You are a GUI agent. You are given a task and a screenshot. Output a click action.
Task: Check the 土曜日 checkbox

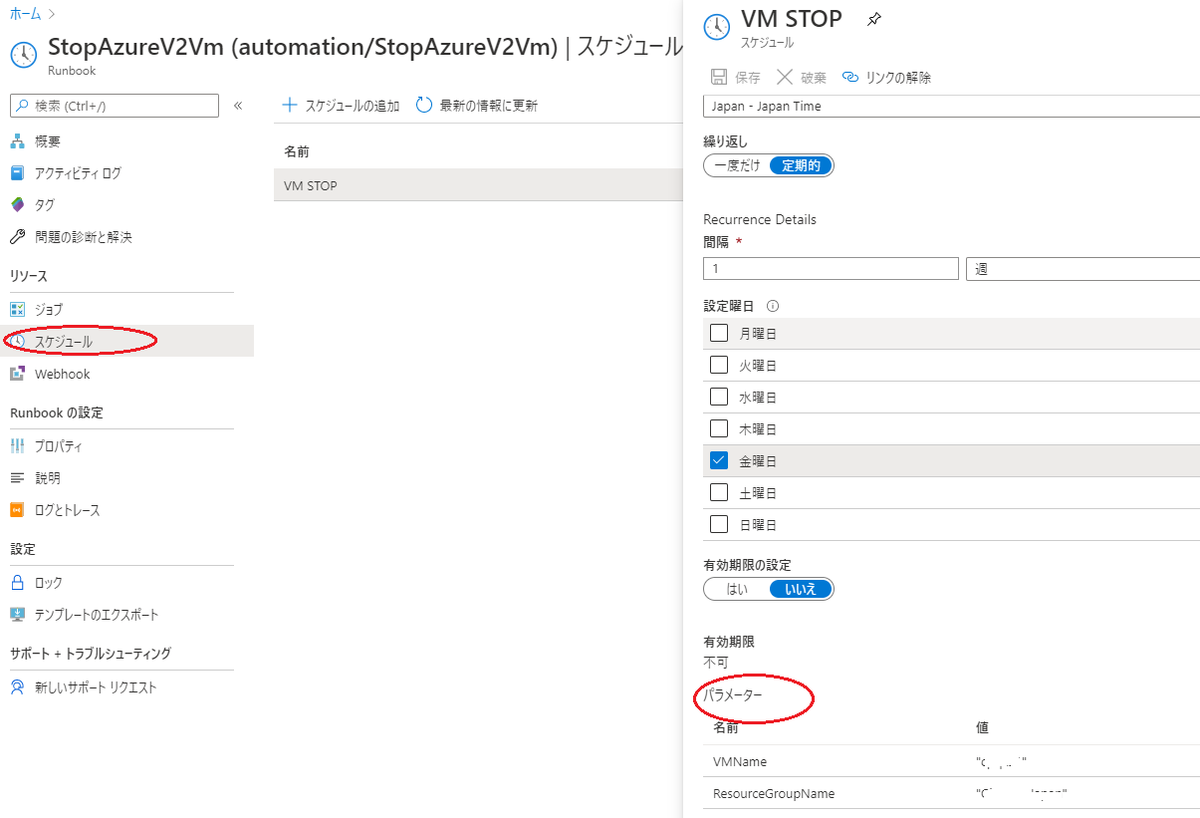[719, 493]
